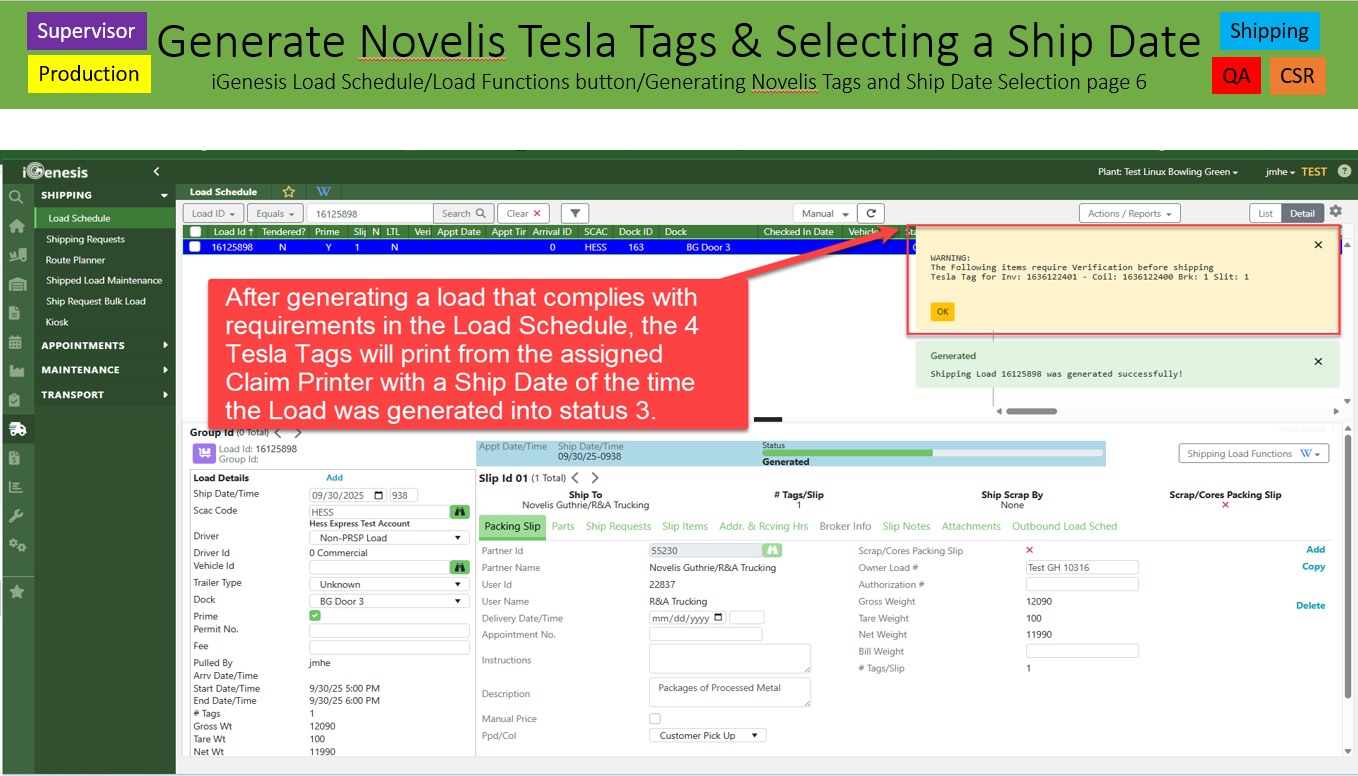
Task: Open the clipboard check icon in the left rail
Action: (x=15, y=400)
